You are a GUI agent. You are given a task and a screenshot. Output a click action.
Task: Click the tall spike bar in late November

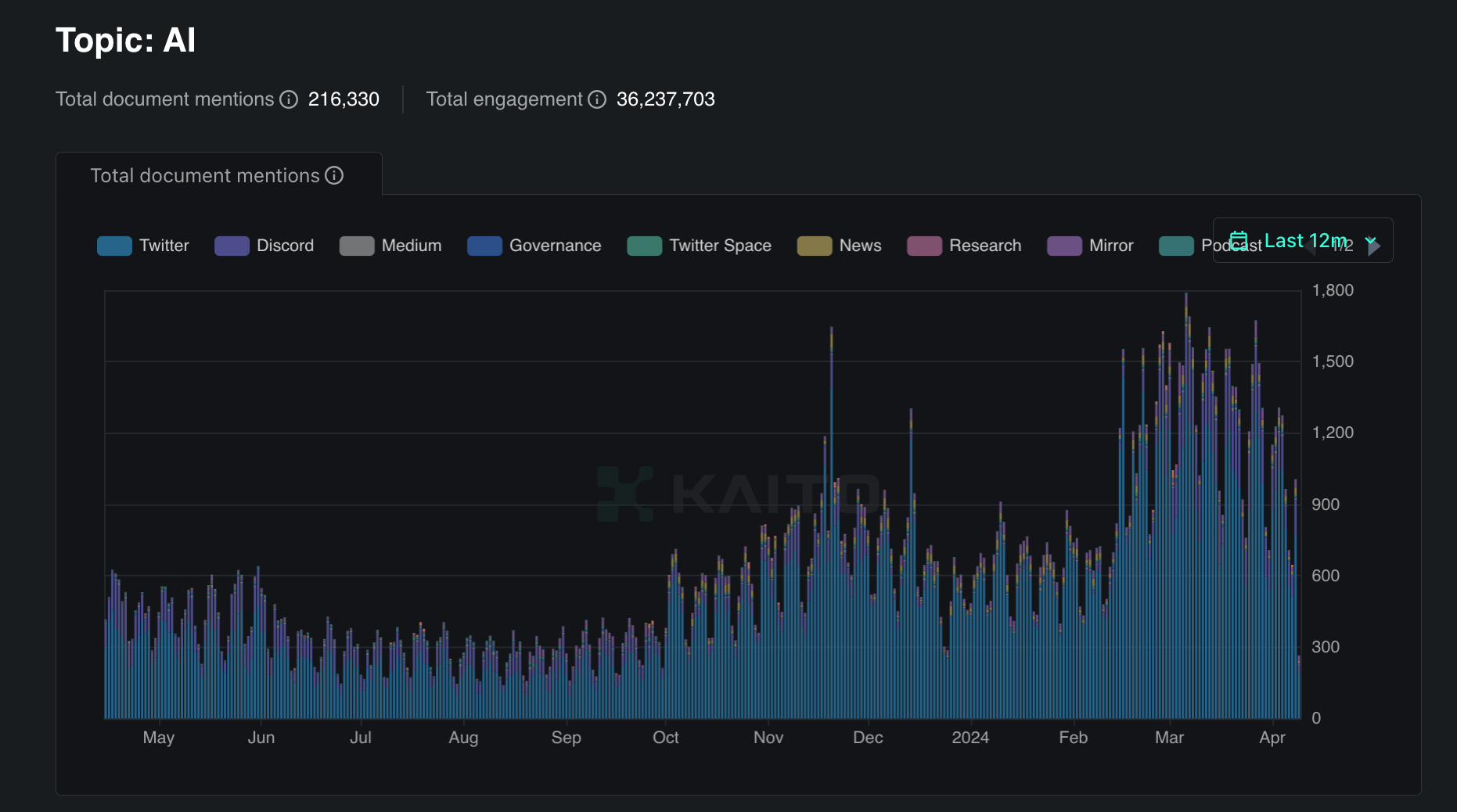tap(831, 523)
